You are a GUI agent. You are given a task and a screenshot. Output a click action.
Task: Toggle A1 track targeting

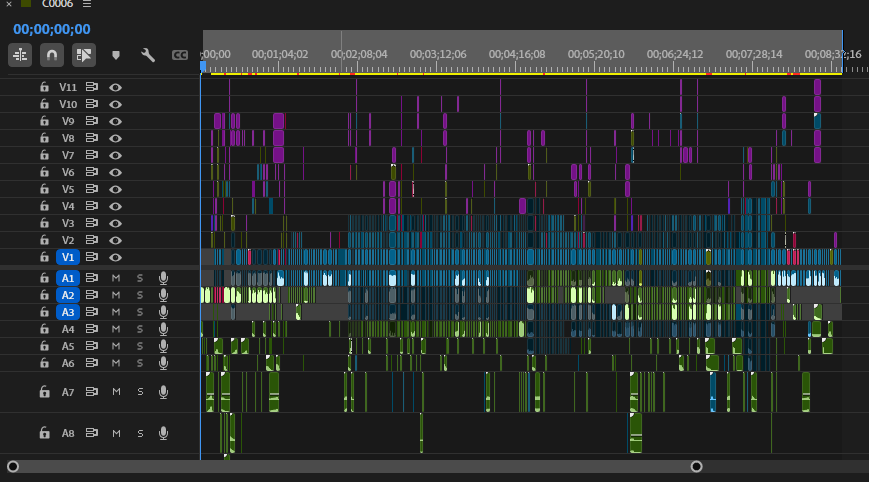(68, 278)
